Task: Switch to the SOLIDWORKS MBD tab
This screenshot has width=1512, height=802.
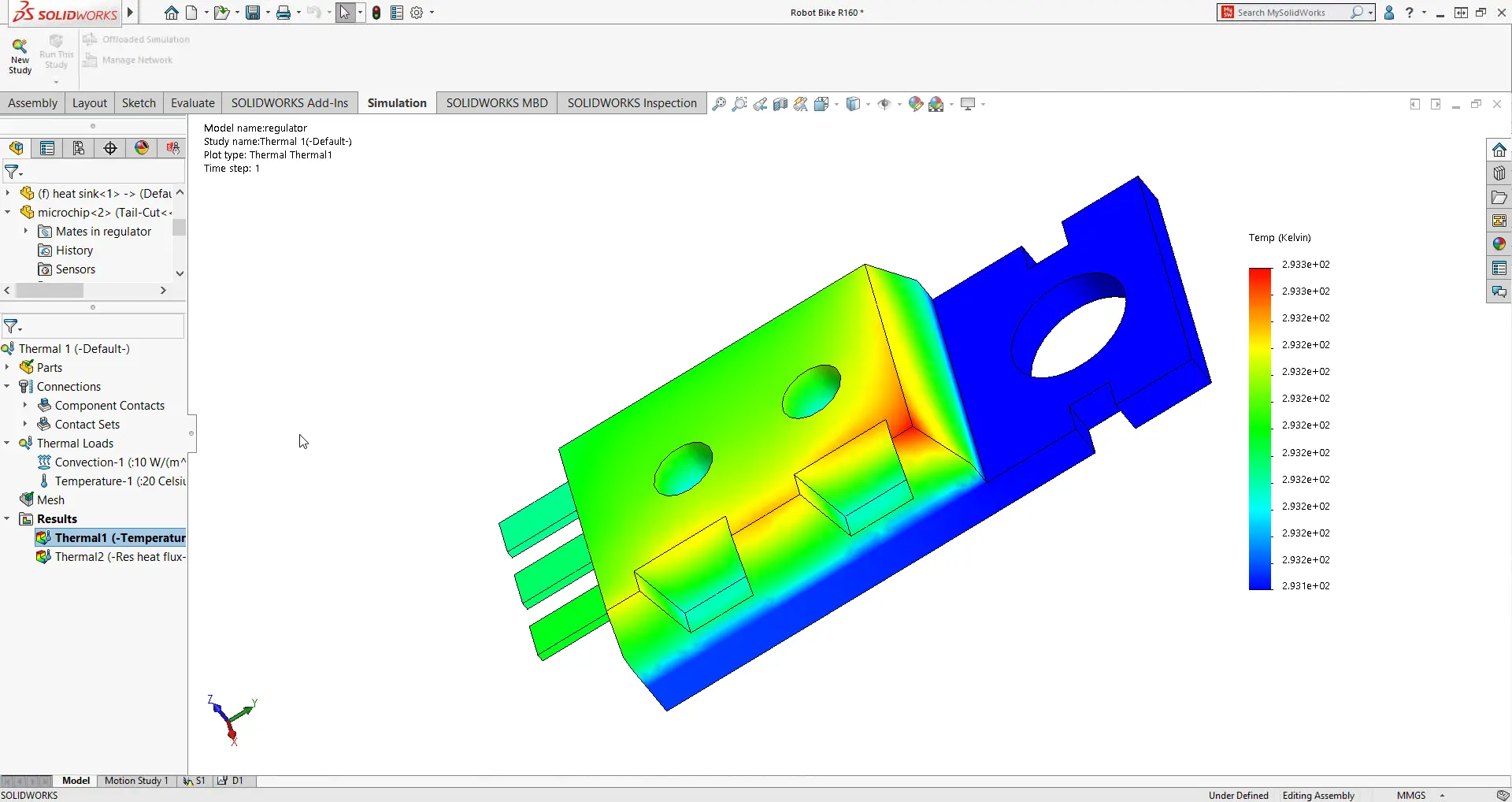Action: (497, 103)
